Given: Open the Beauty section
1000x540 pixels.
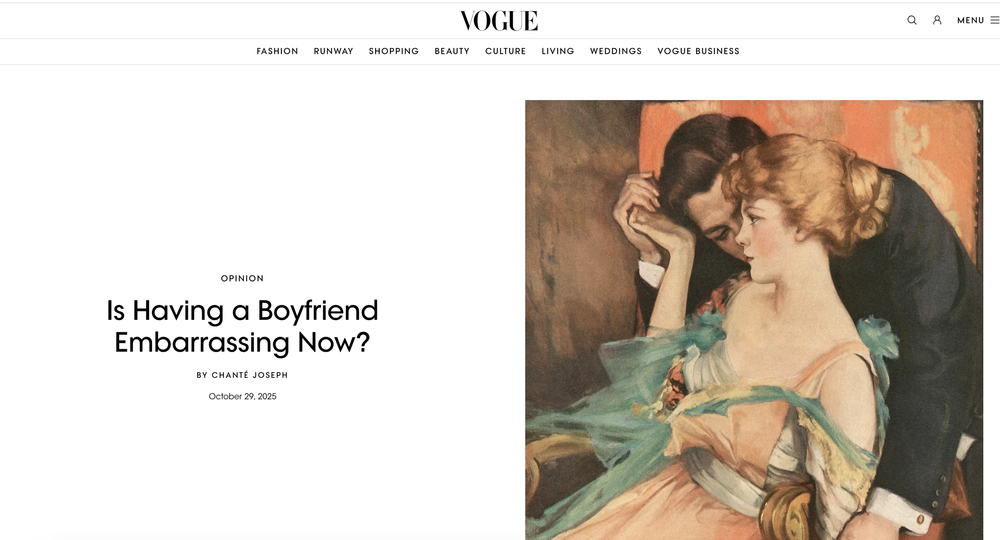Looking at the screenshot, I should (452, 51).
